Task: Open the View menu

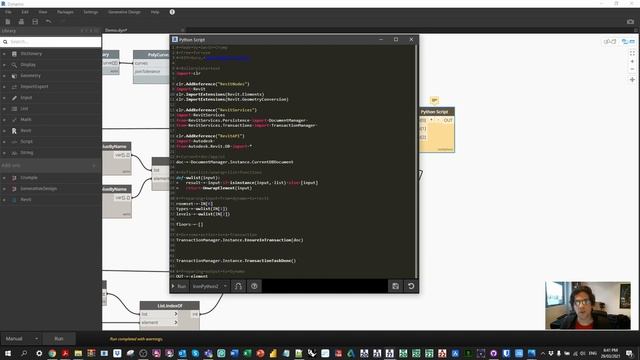Action: 43,12
